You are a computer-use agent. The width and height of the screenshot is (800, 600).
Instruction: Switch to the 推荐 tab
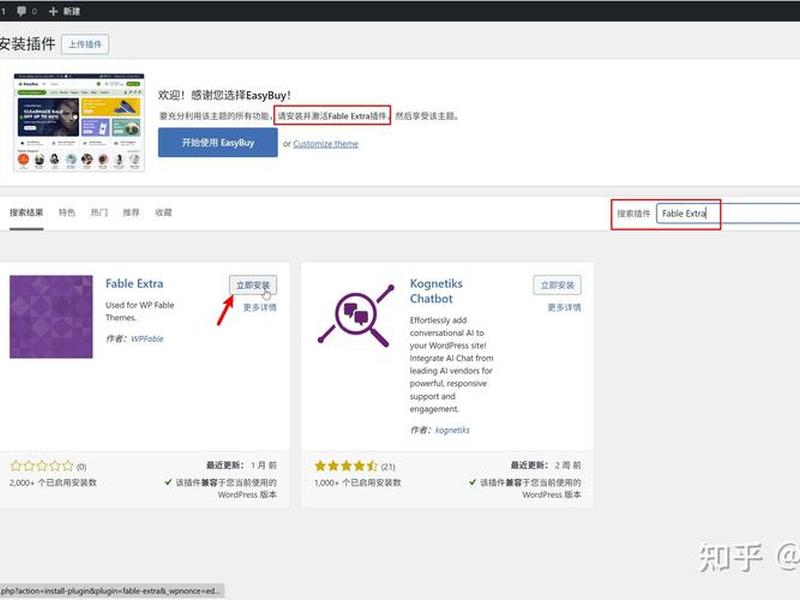click(131, 213)
